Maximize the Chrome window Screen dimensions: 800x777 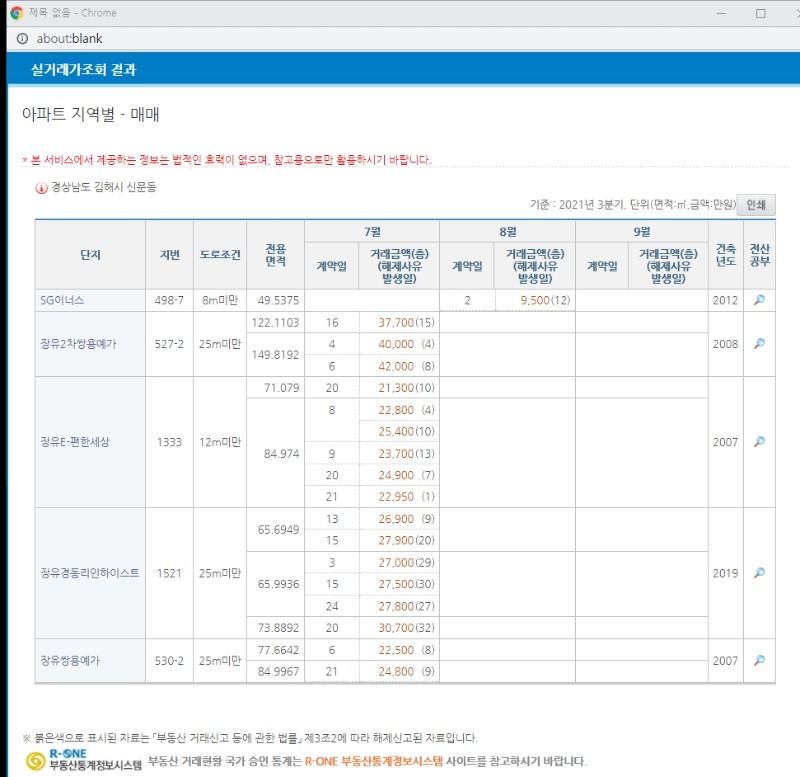(760, 13)
